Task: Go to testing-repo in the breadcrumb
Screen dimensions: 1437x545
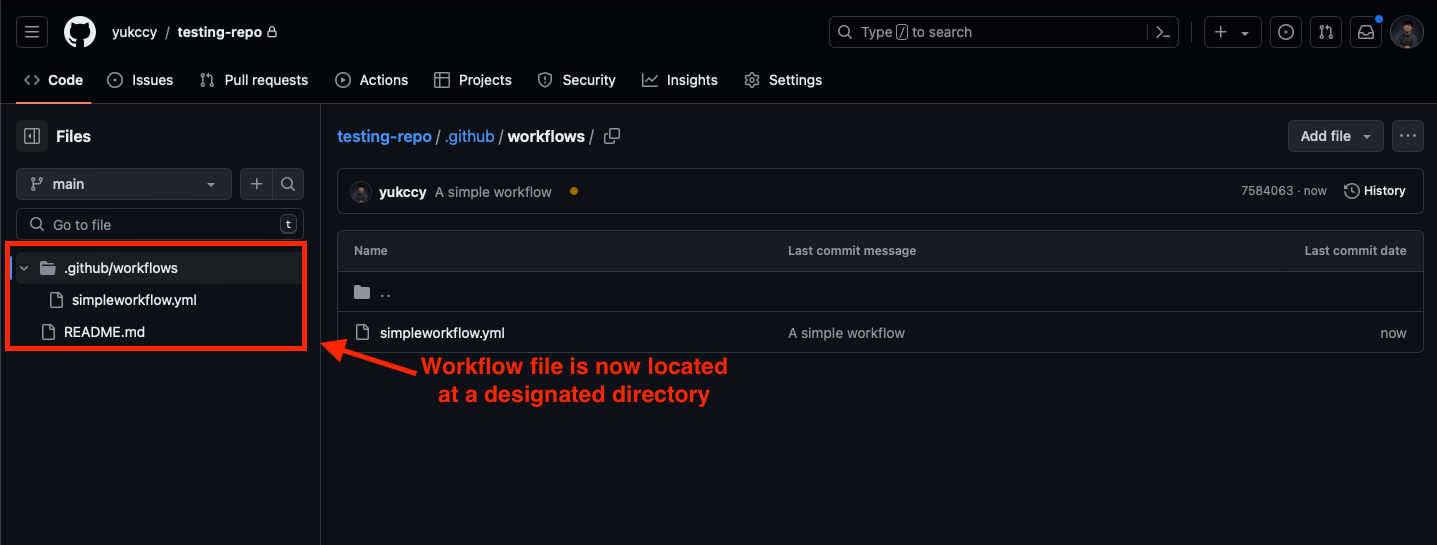Action: [x=384, y=136]
